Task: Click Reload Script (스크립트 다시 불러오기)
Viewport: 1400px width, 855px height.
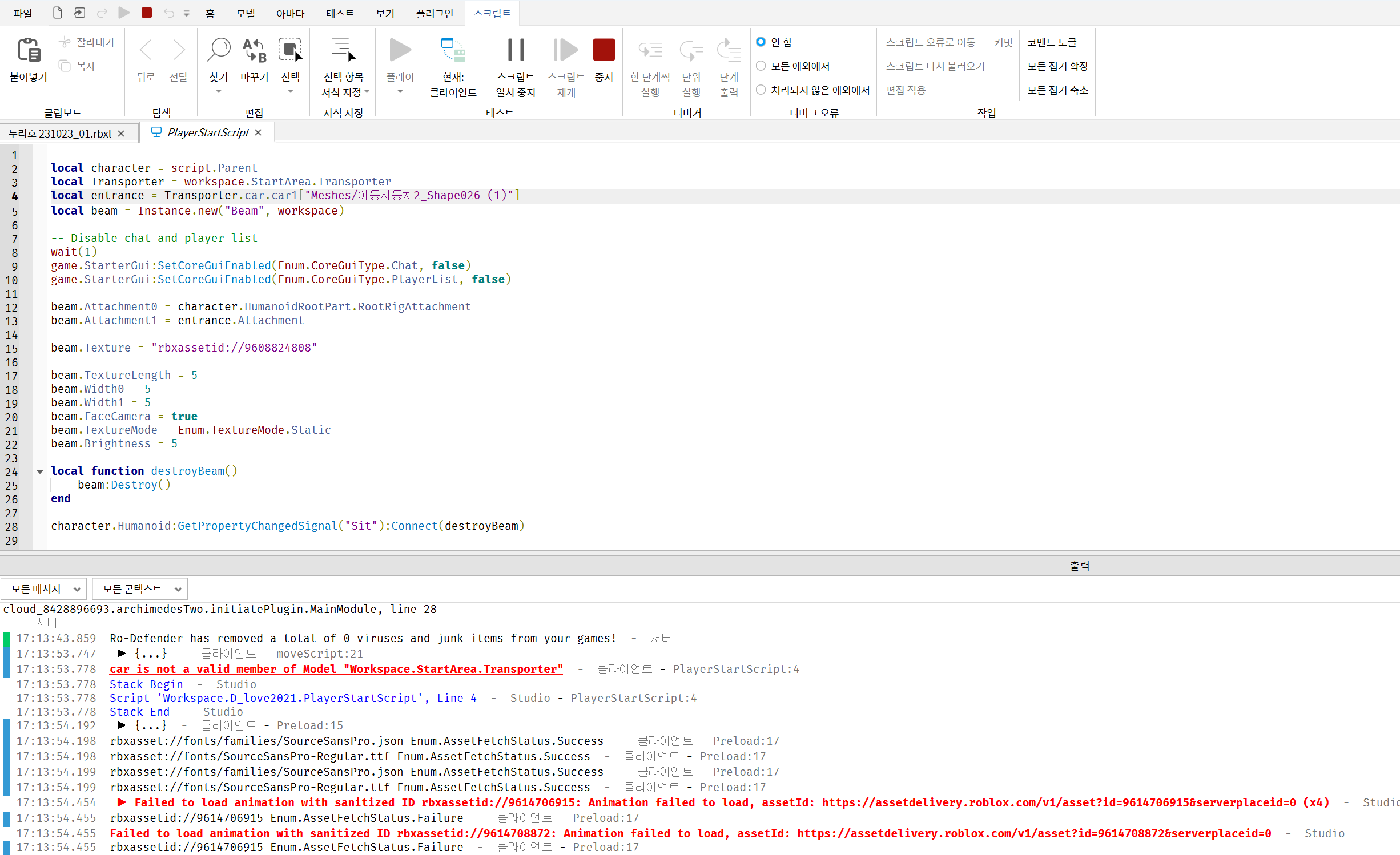Action: coord(935,66)
